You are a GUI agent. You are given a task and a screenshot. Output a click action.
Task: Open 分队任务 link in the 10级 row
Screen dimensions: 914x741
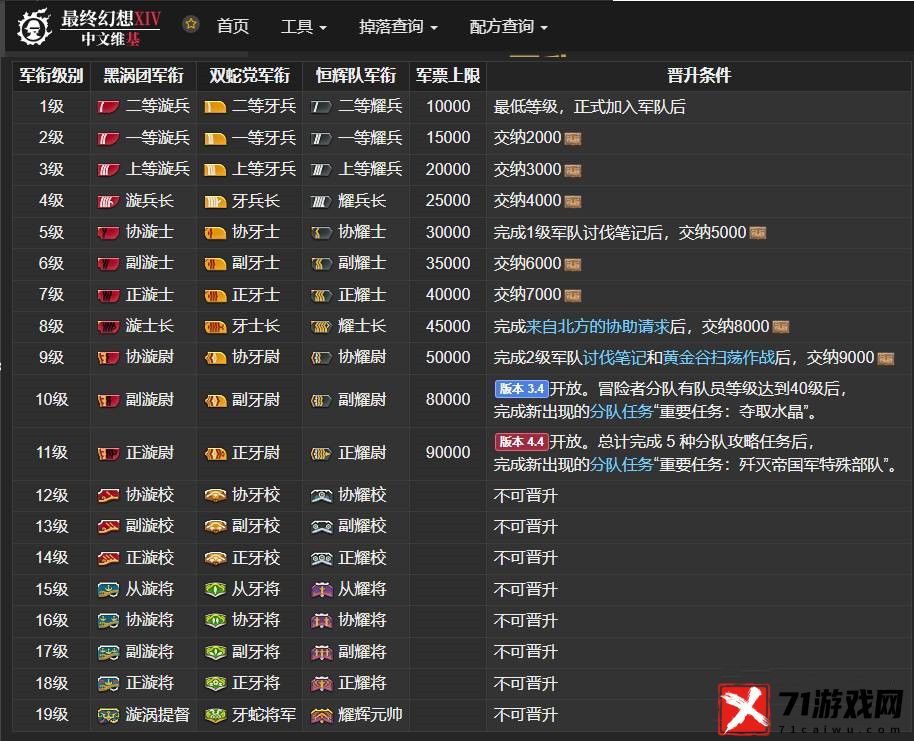(x=621, y=412)
